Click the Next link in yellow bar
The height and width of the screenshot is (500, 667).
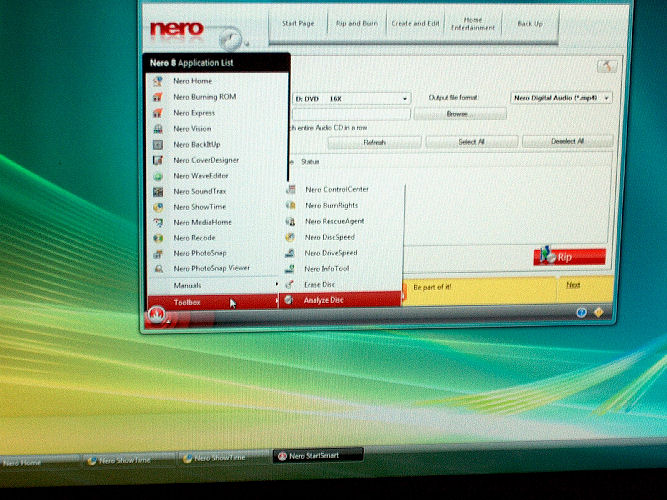click(573, 285)
